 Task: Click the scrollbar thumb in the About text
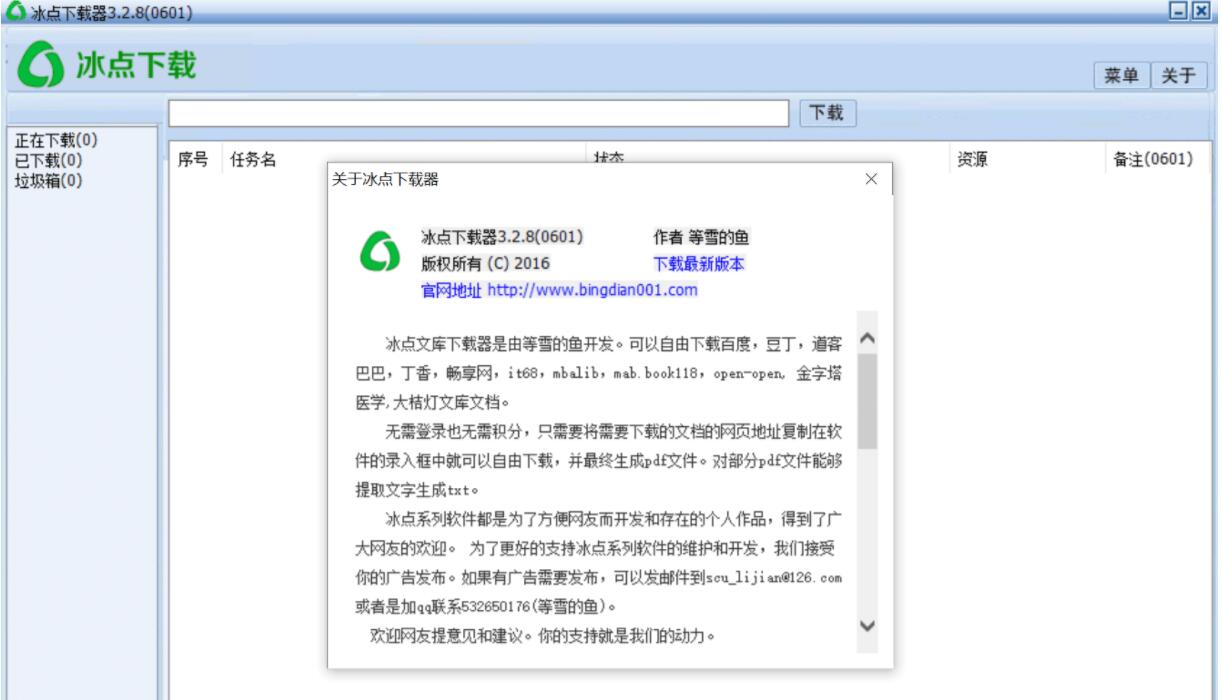867,400
